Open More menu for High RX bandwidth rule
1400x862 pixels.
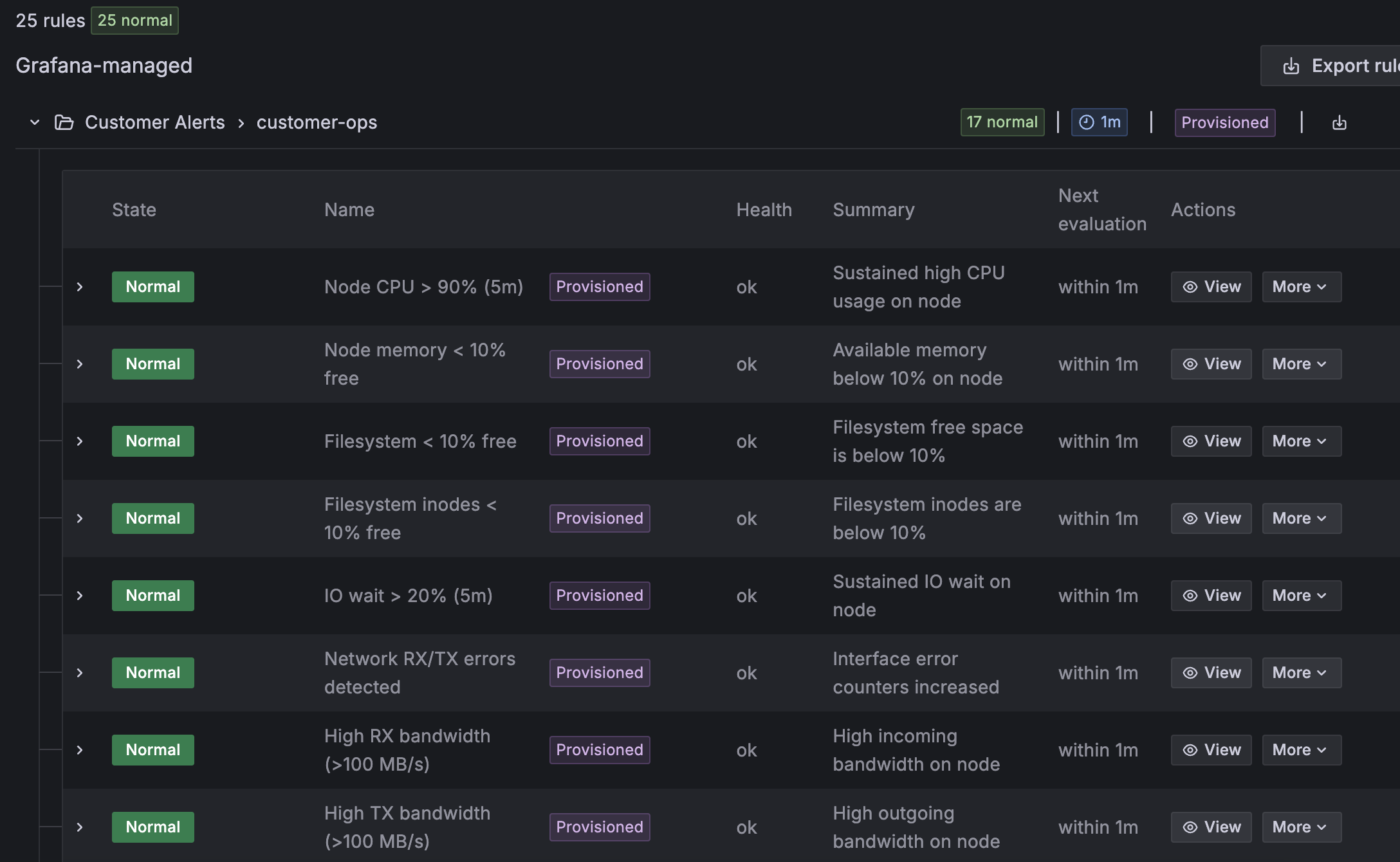pos(1301,750)
